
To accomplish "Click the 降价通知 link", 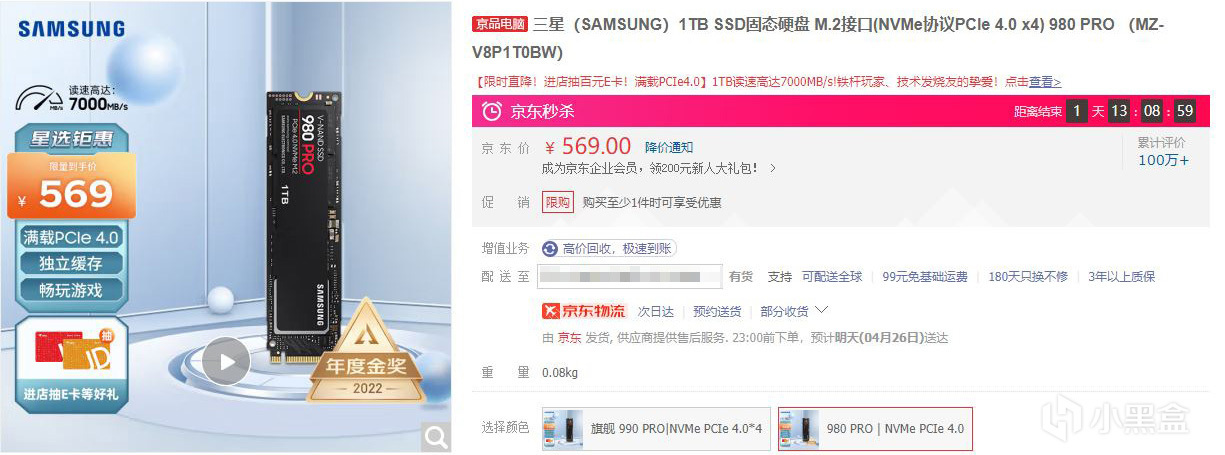I will pyautogui.click(x=670, y=147).
